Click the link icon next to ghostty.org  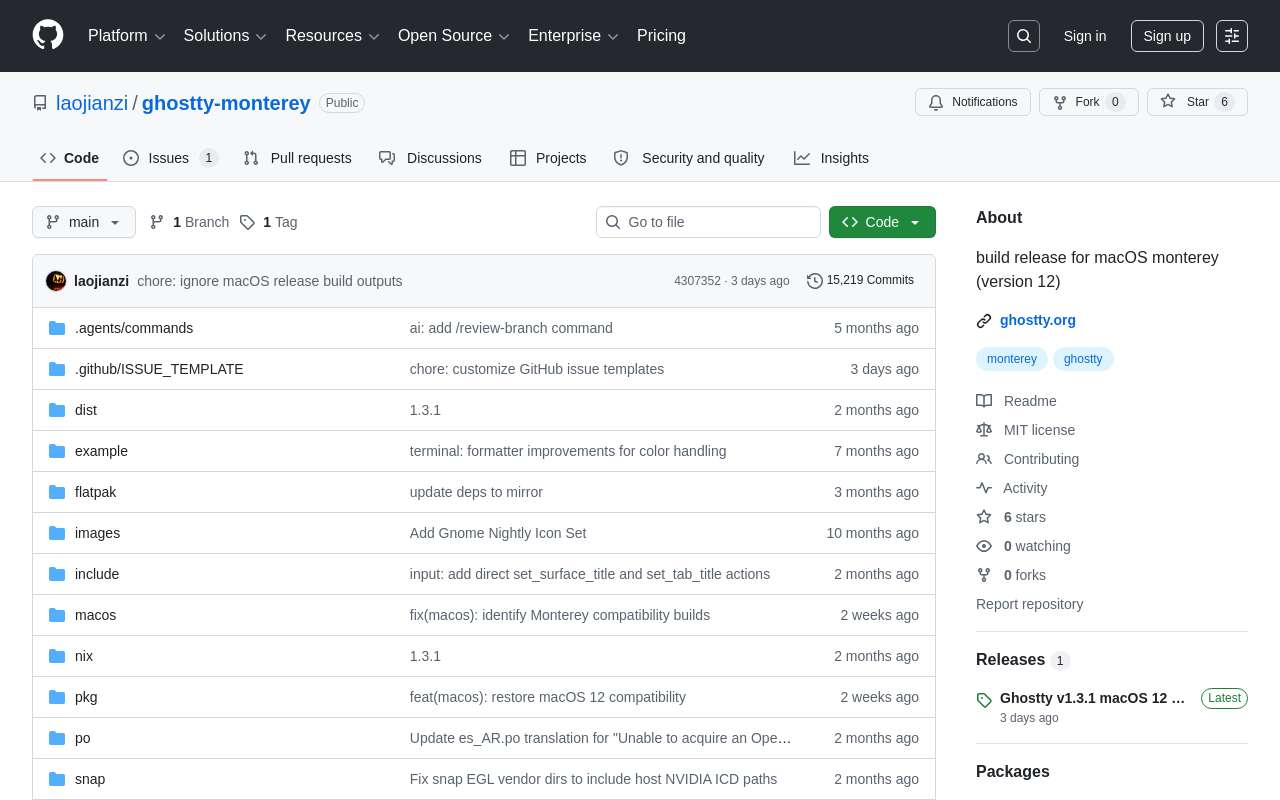984,321
